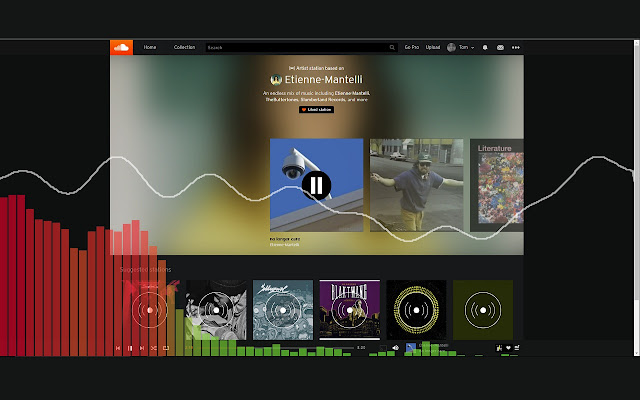Click the page vertical scrollbar

tap(637, 198)
